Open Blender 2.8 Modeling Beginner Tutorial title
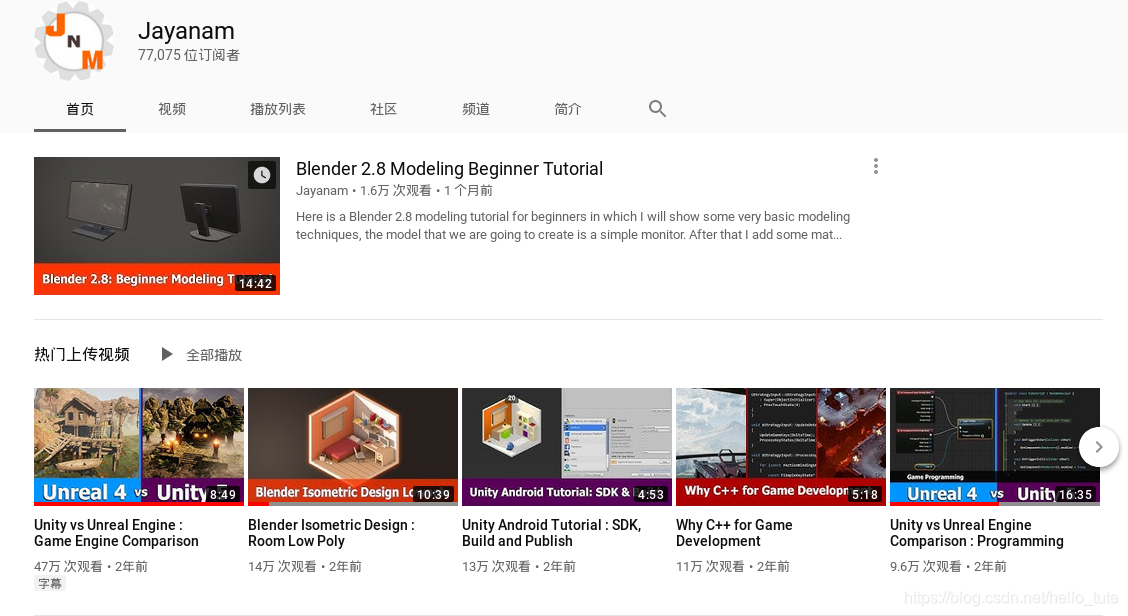 click(450, 168)
